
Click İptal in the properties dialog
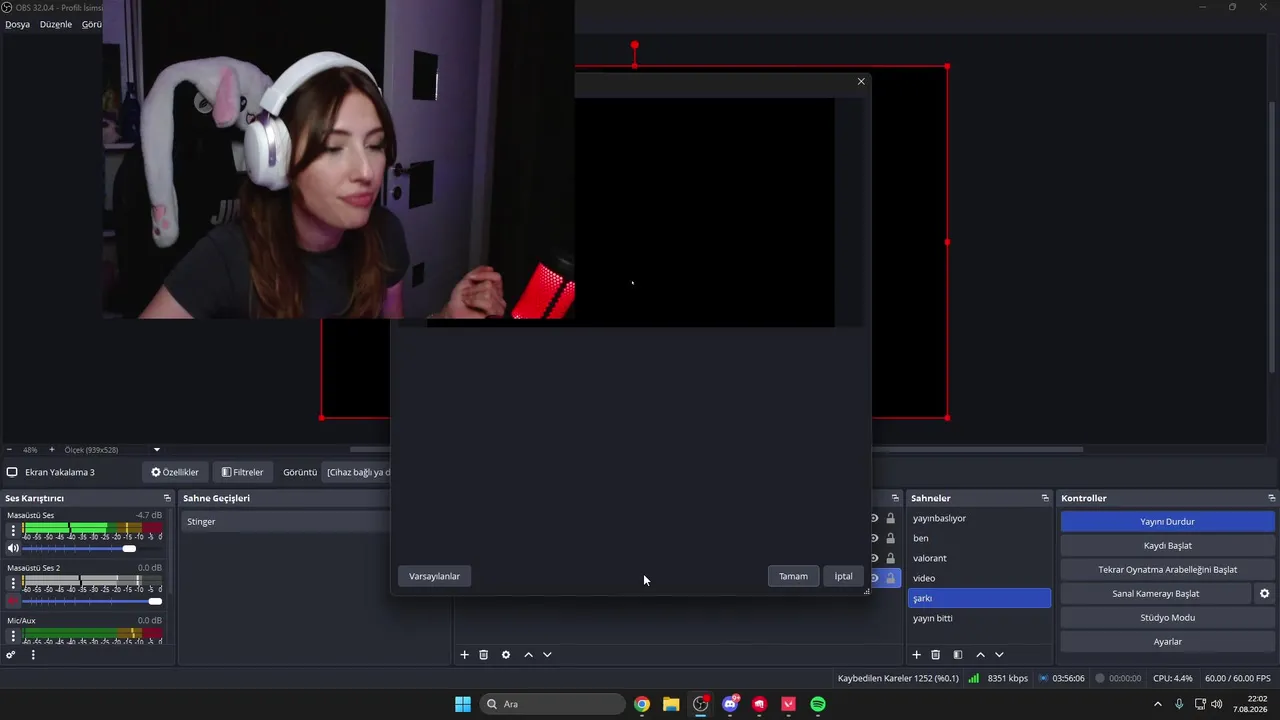pyautogui.click(x=844, y=576)
